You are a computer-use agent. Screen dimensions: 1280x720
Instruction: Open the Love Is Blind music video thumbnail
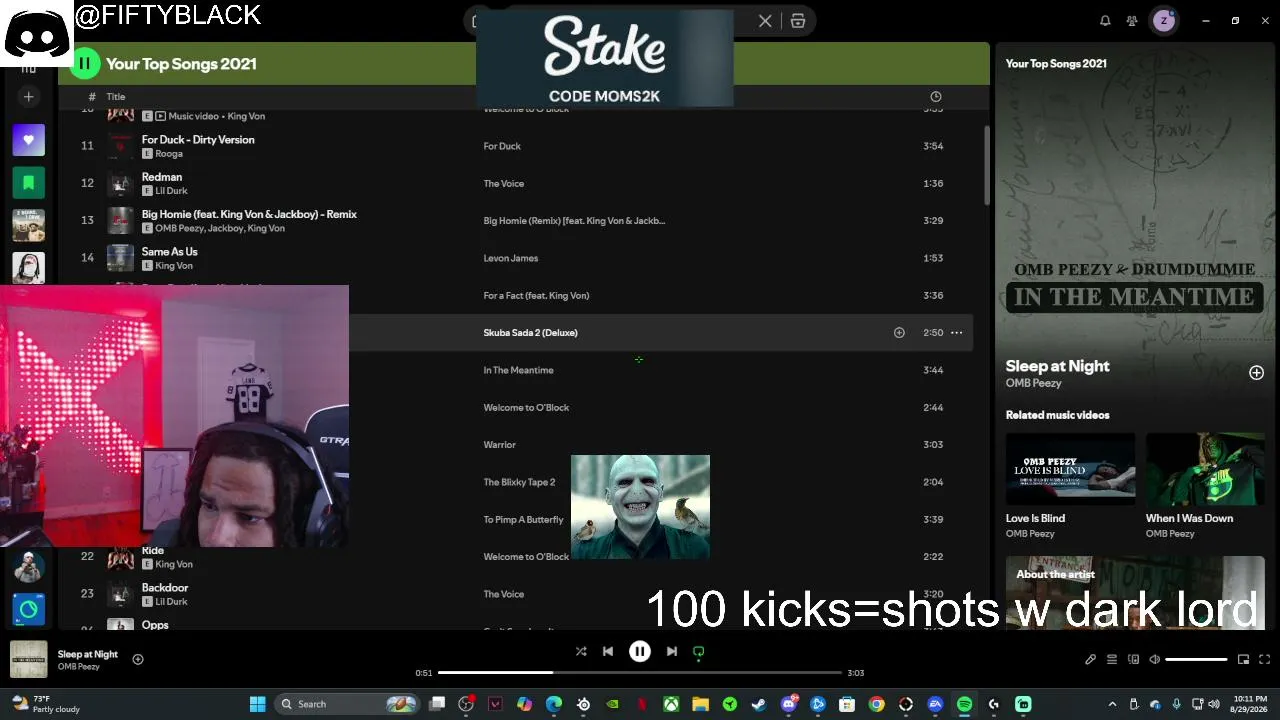[x=1070, y=469]
